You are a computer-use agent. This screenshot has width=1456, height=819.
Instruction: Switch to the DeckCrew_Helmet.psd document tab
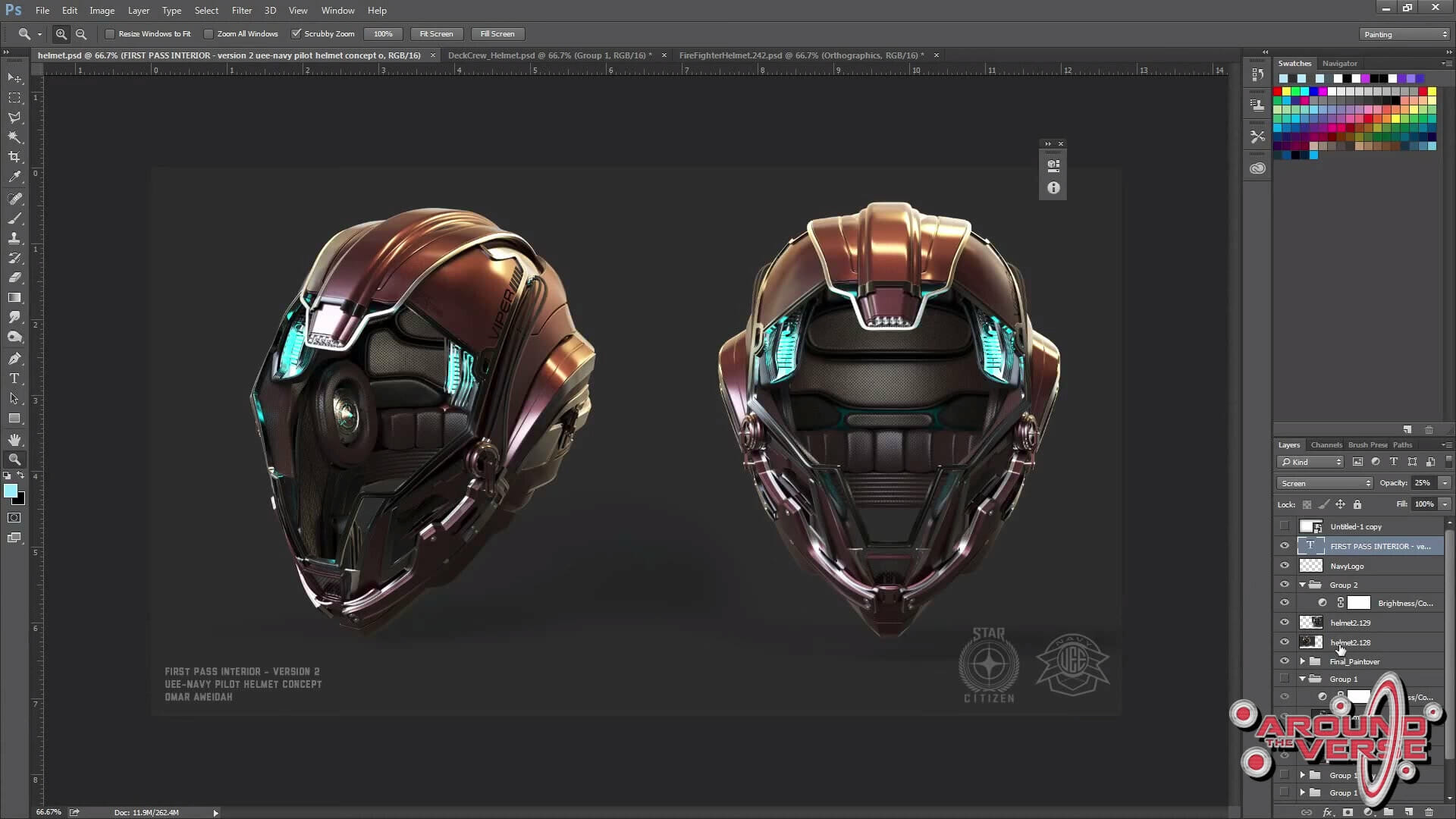[x=546, y=55]
